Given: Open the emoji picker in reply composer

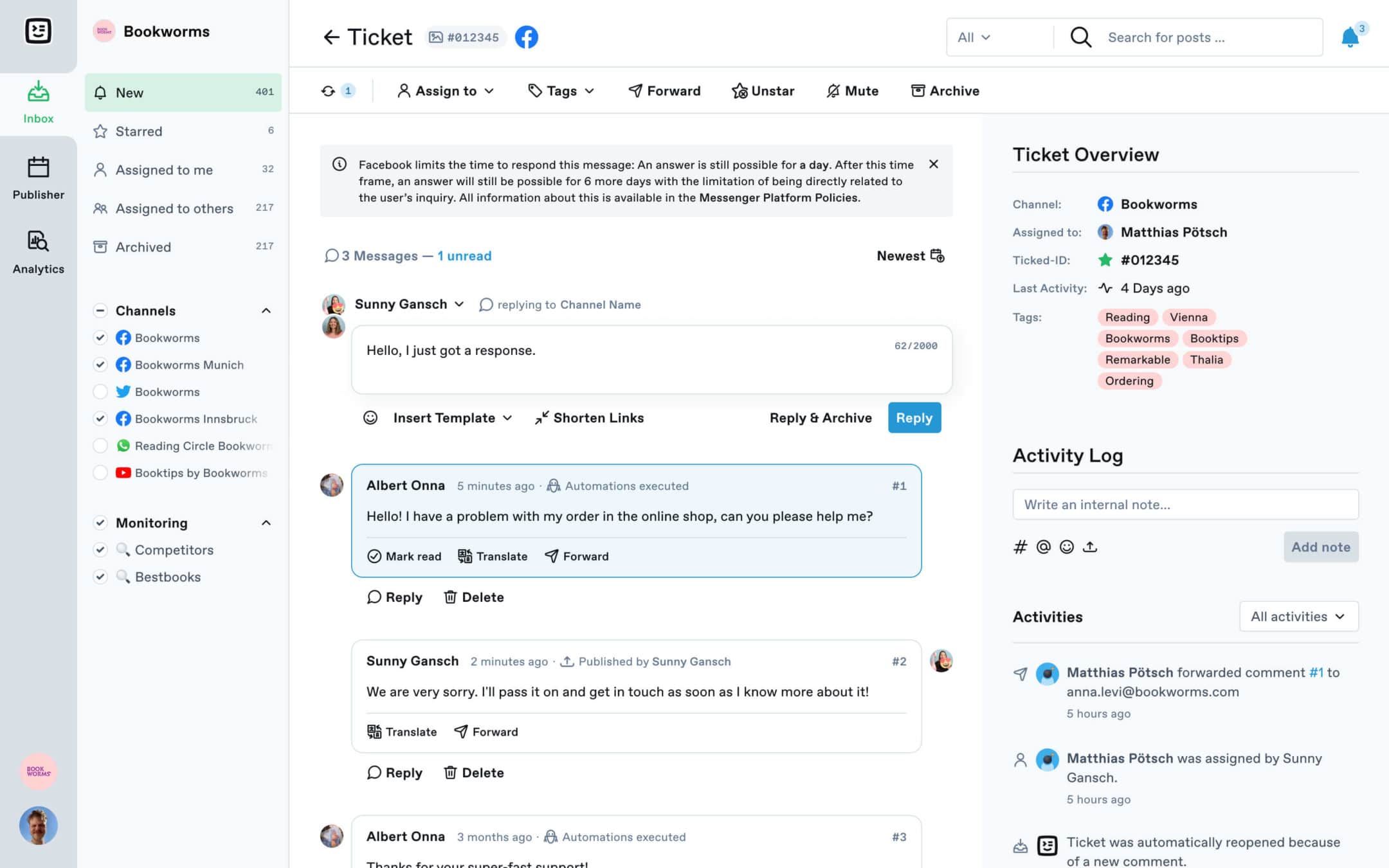Looking at the screenshot, I should tap(370, 418).
